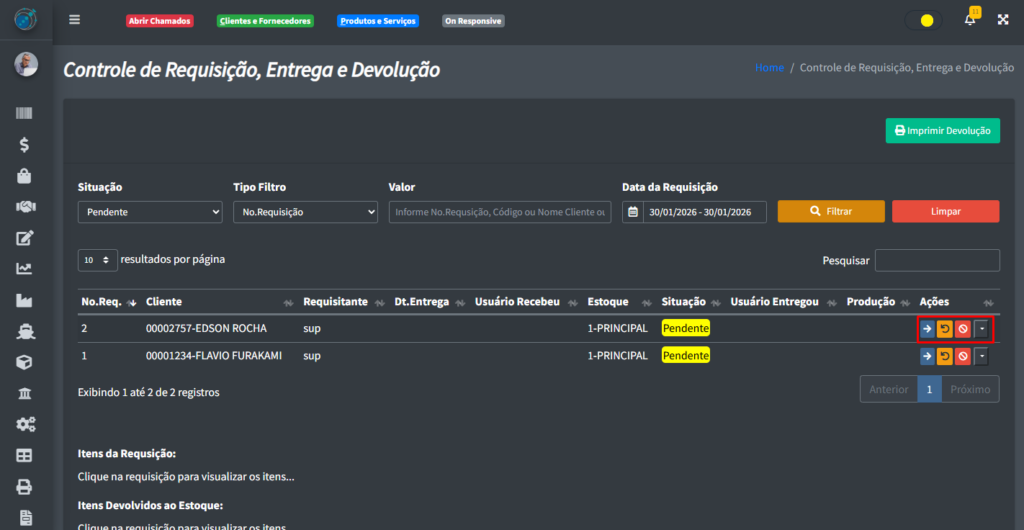Open the Abrir Chamados shortcut
Image resolution: width=1024 pixels, height=530 pixels.
click(159, 21)
